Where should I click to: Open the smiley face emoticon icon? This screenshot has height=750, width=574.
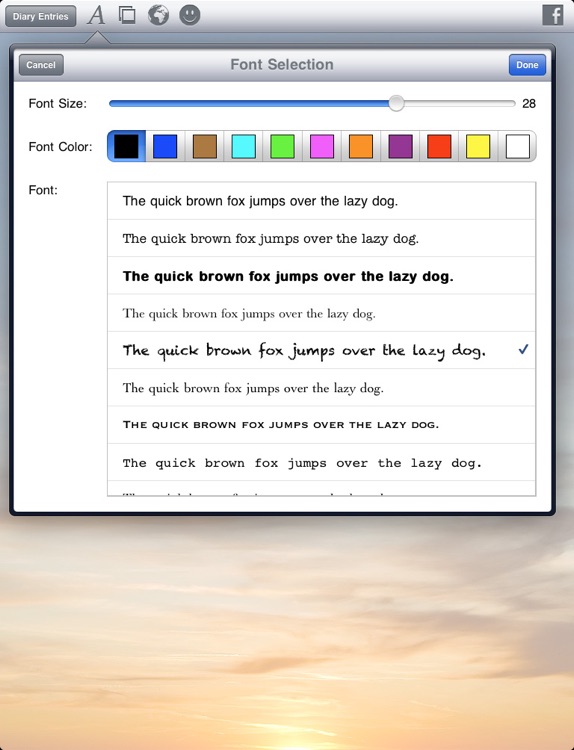tap(190, 15)
